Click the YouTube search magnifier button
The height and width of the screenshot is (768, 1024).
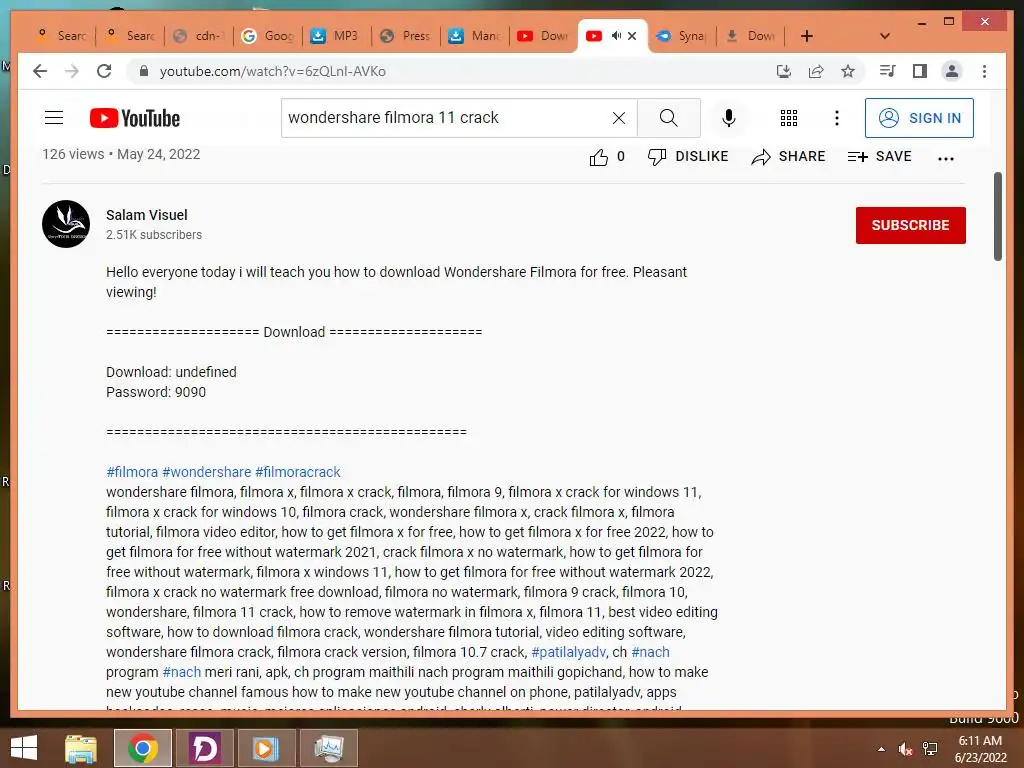point(668,118)
